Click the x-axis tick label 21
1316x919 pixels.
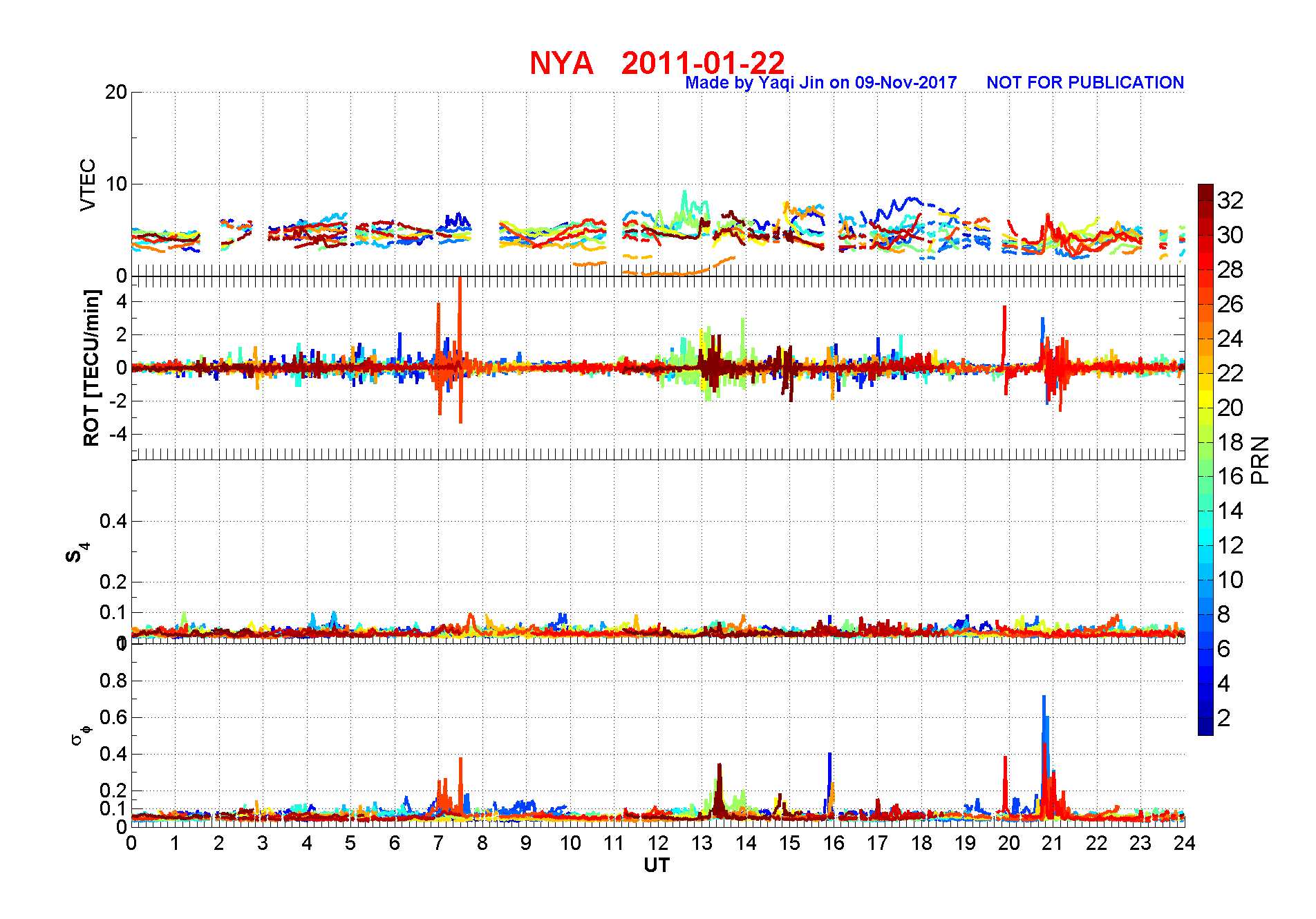point(1053,843)
